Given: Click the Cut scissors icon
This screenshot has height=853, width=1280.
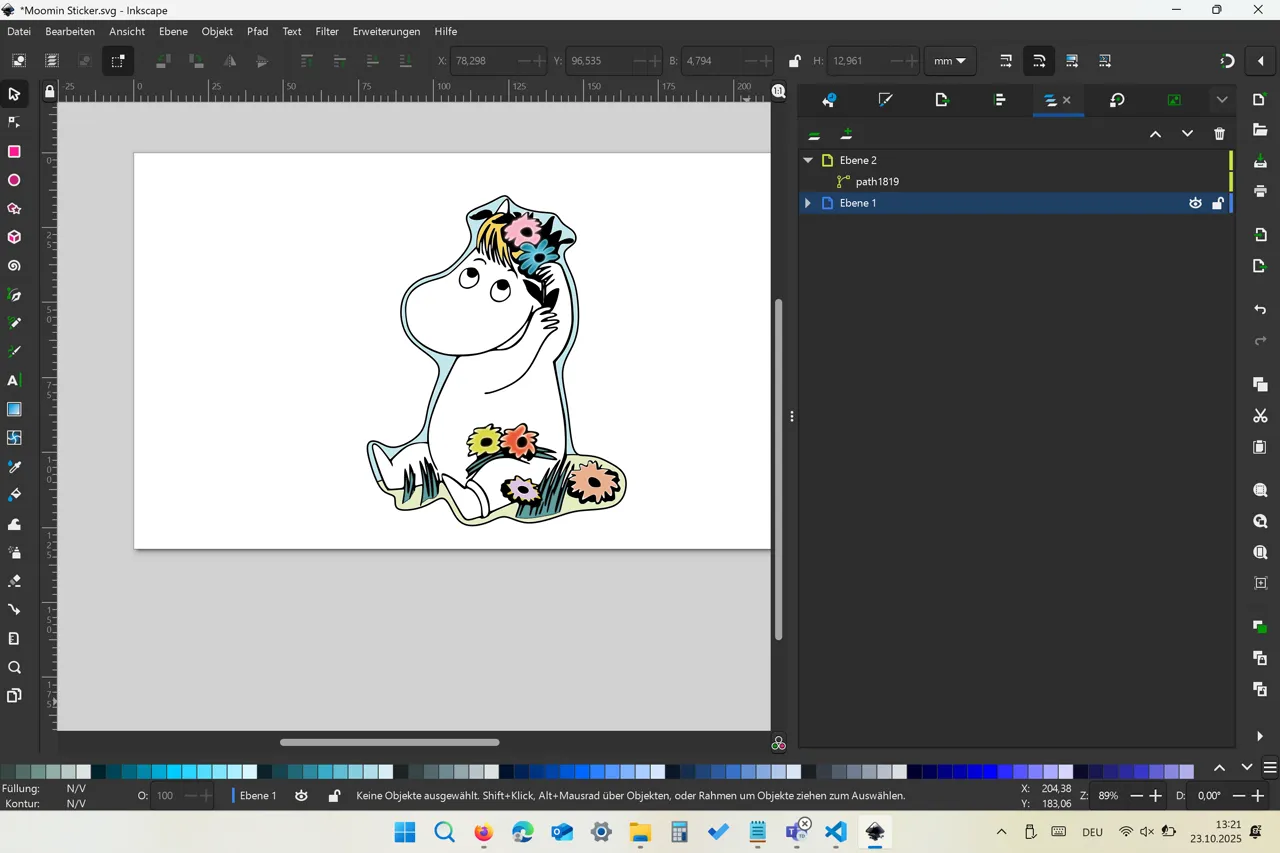Looking at the screenshot, I should pos(1260,416).
